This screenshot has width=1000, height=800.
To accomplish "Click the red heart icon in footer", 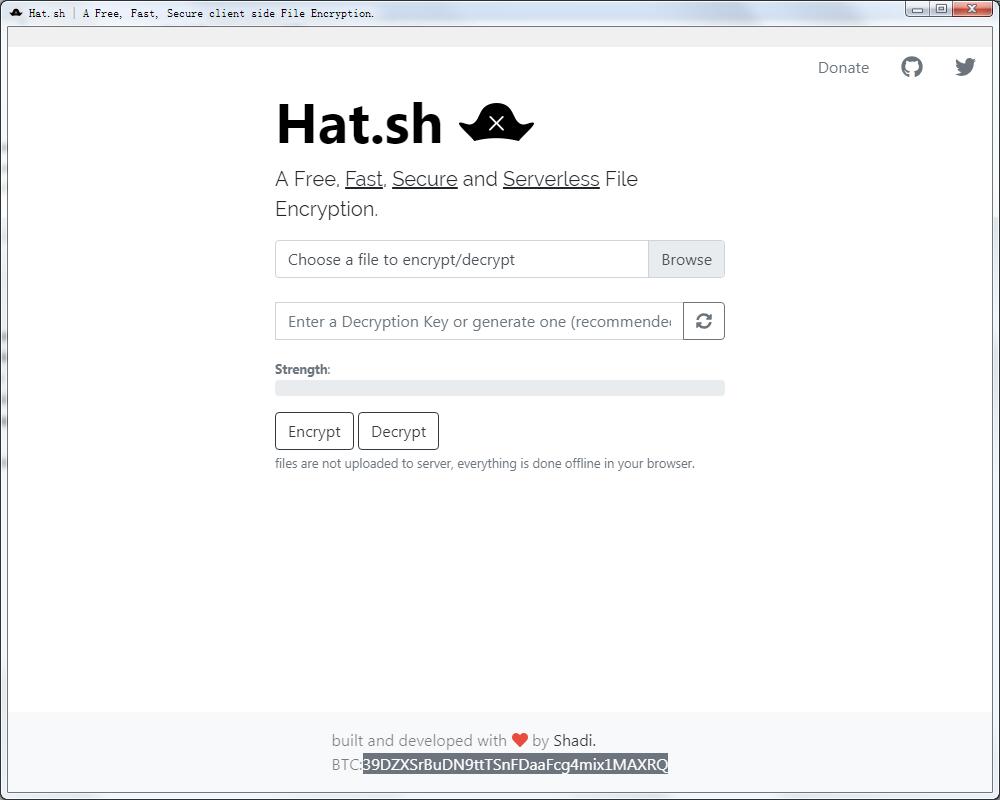I will point(519,741).
